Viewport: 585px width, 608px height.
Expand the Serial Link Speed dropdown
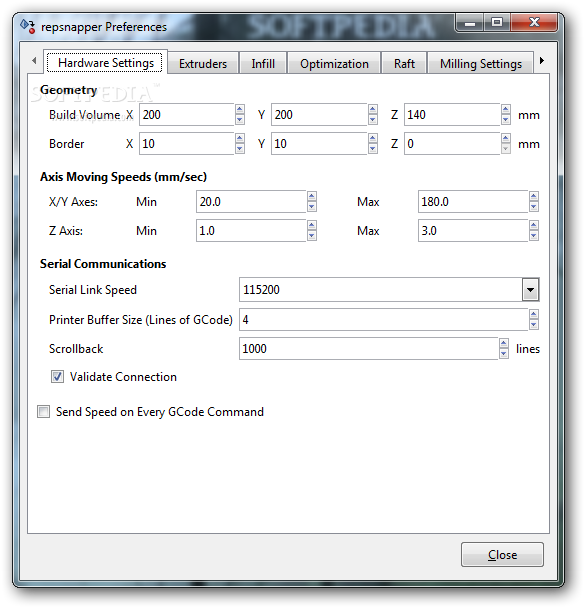tap(530, 290)
